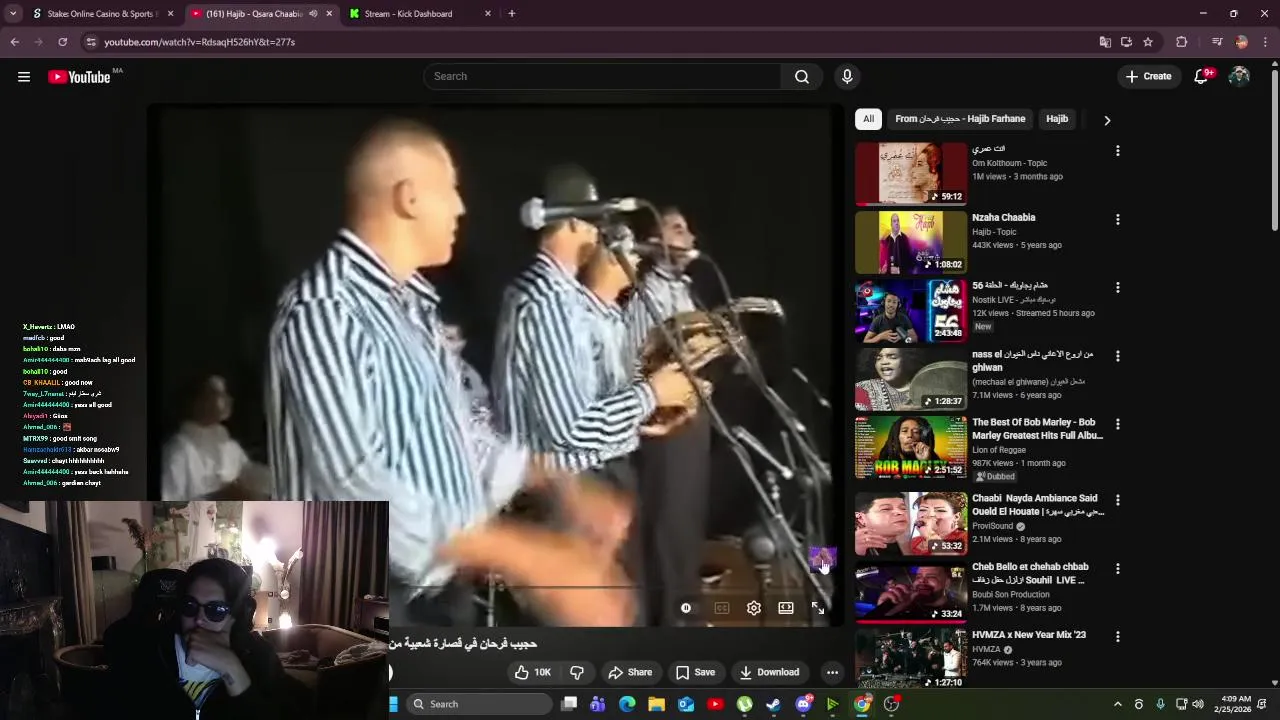View site information icon
Viewport: 1280px width, 720px height.
click(91, 42)
